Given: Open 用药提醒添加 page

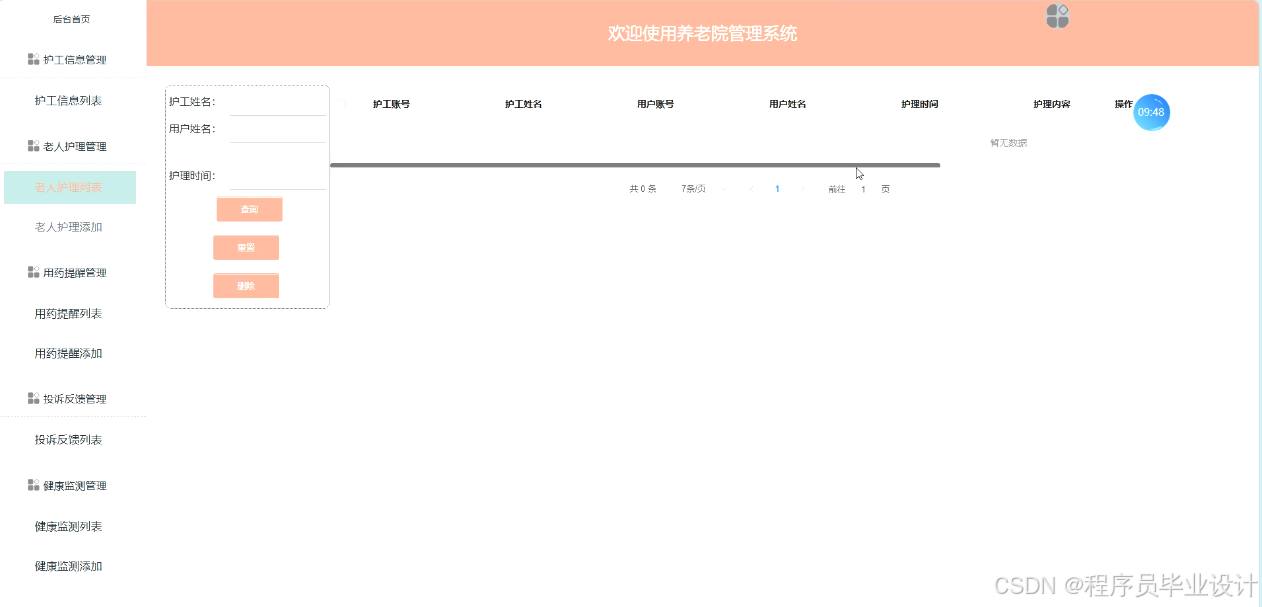Looking at the screenshot, I should tap(69, 353).
